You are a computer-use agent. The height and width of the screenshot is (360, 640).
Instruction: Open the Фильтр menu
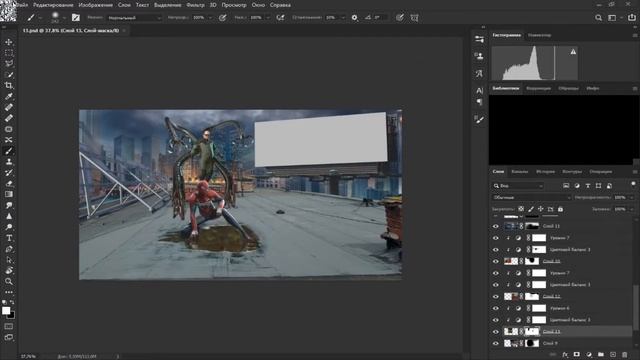click(x=195, y=5)
